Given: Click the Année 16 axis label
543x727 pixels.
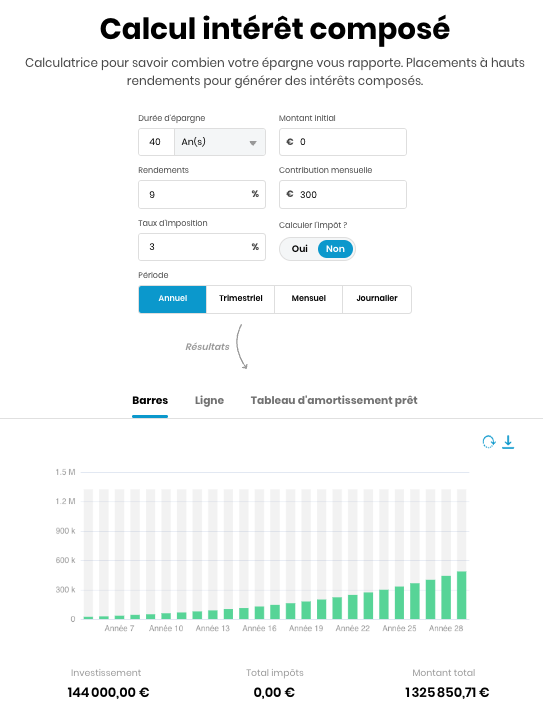Looking at the screenshot, I should point(259,628).
